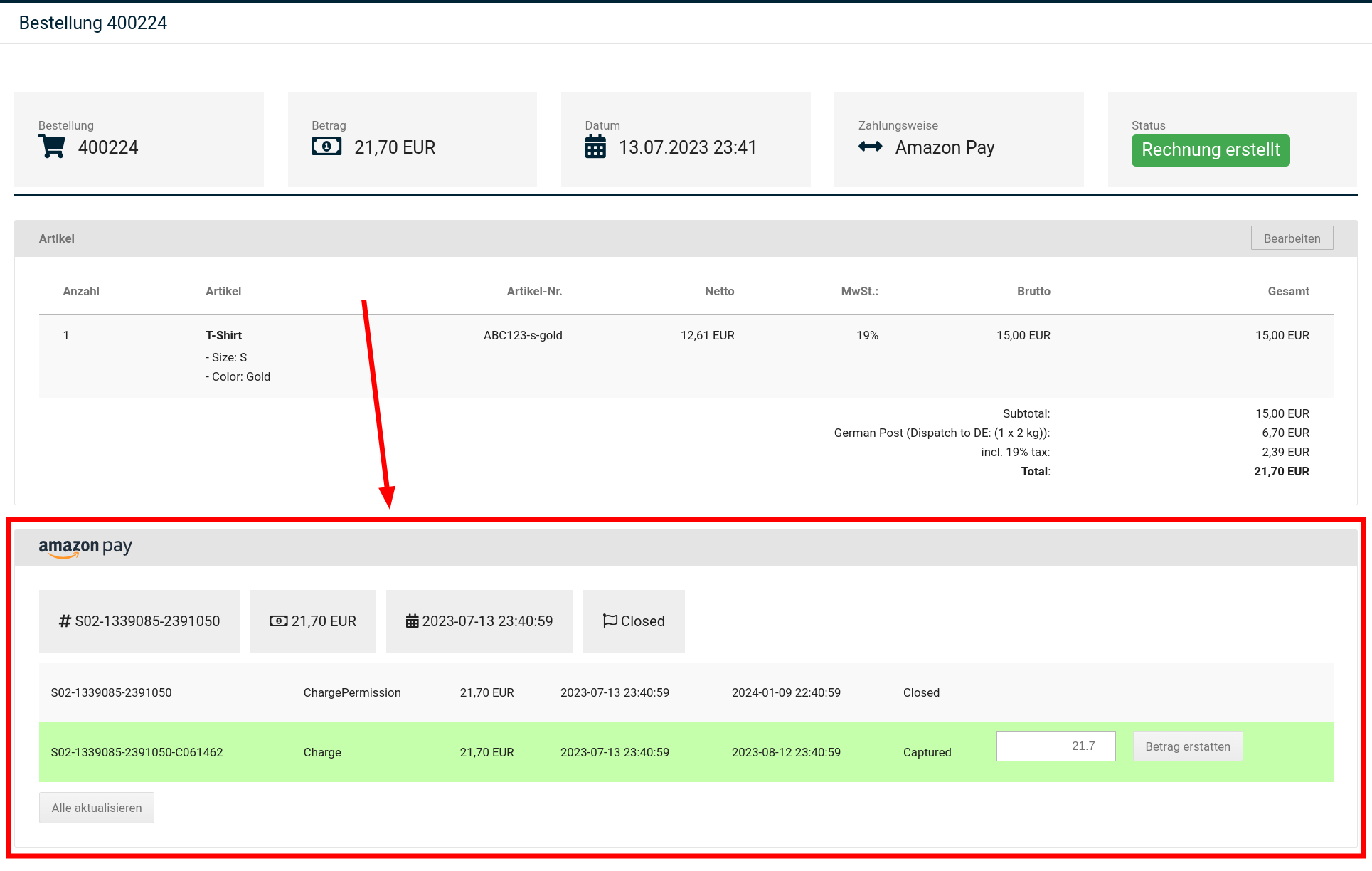Click the Artikel-Nr. column header
The image size is (1372, 871).
(534, 291)
